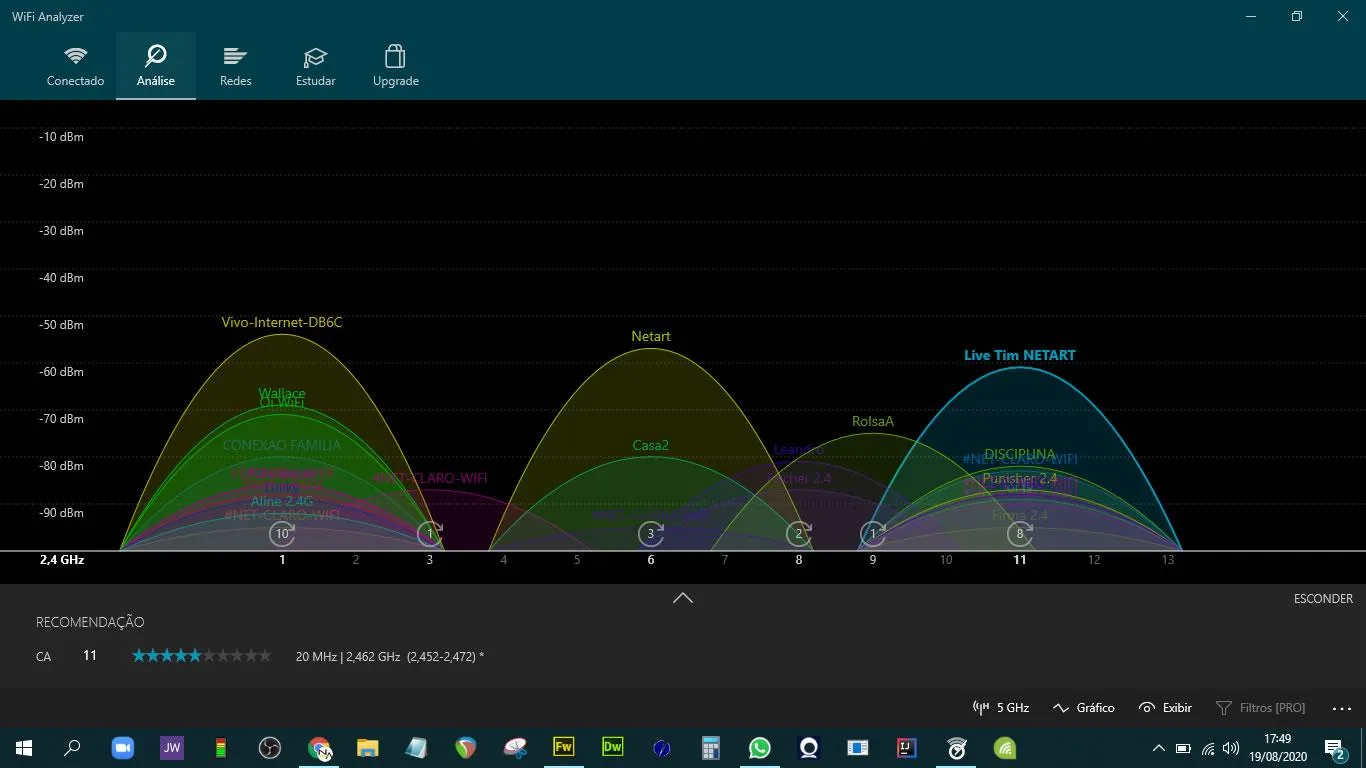The height and width of the screenshot is (768, 1366).
Task: Open the Estudar tab
Action: click(x=316, y=66)
